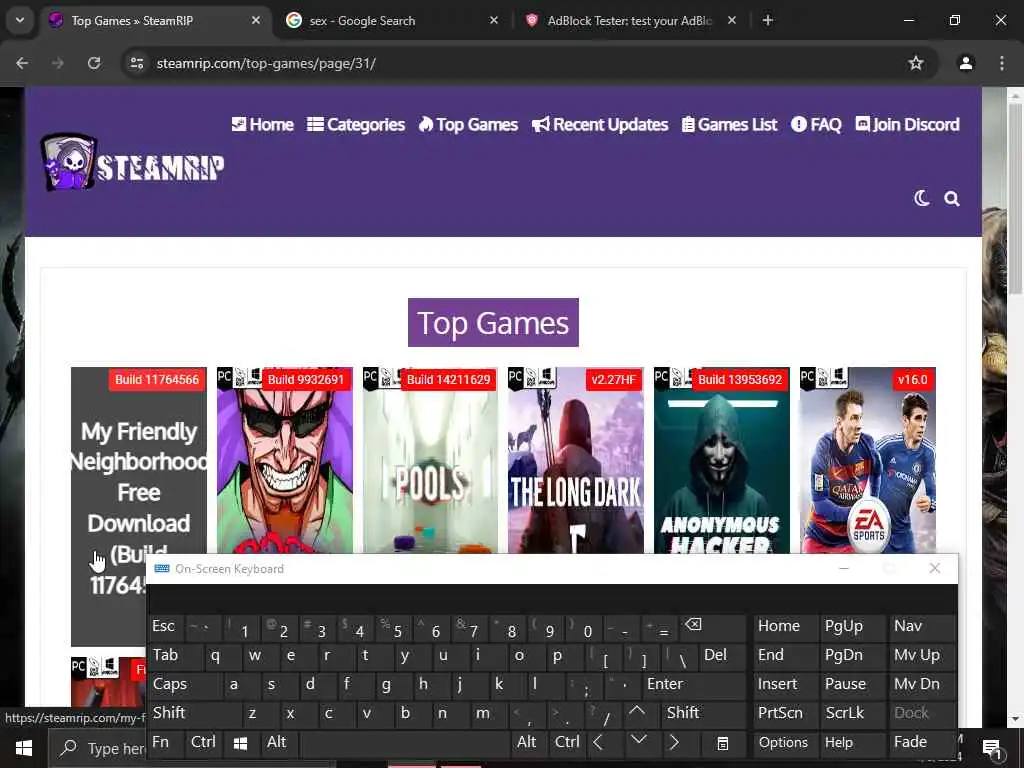
Task: Open the Windows Start menu
Action: 24,748
